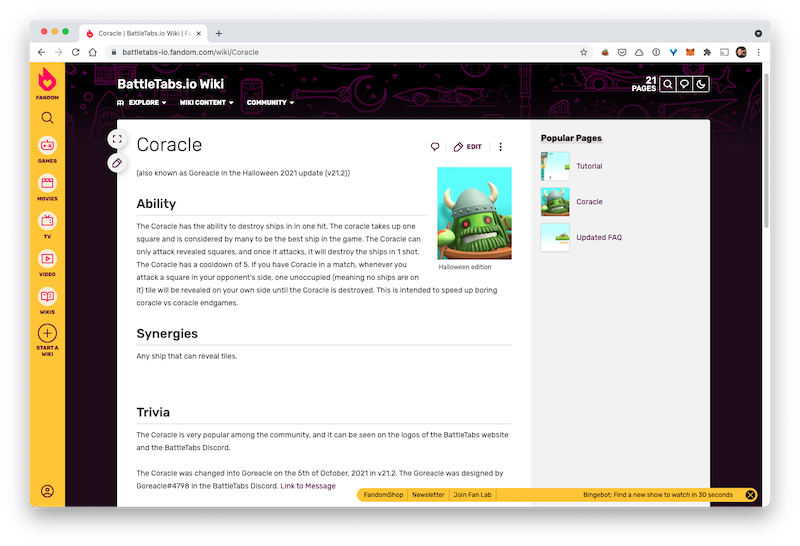Click the Popular Pages heading
The image size is (800, 546).
(x=571, y=138)
